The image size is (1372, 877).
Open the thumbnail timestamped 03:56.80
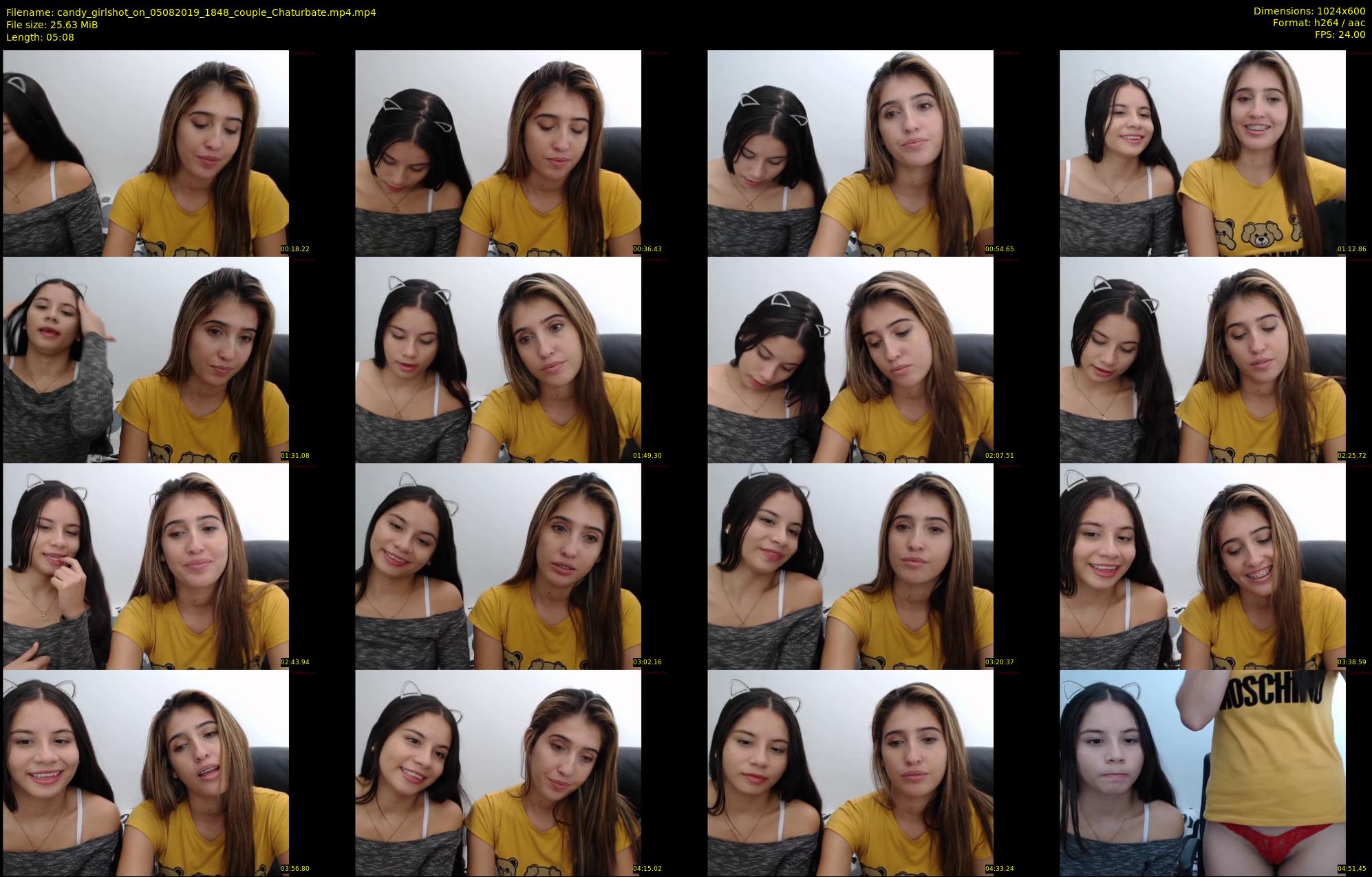(146, 772)
